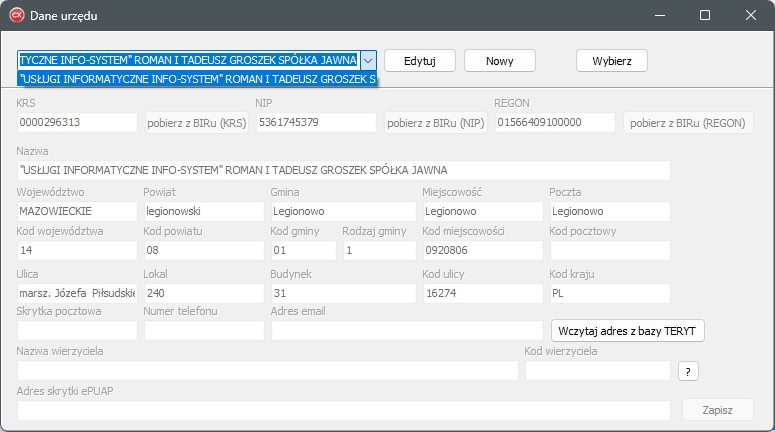Expand the office name combo box arrow
Screen dimensions: 775x432
point(368,60)
